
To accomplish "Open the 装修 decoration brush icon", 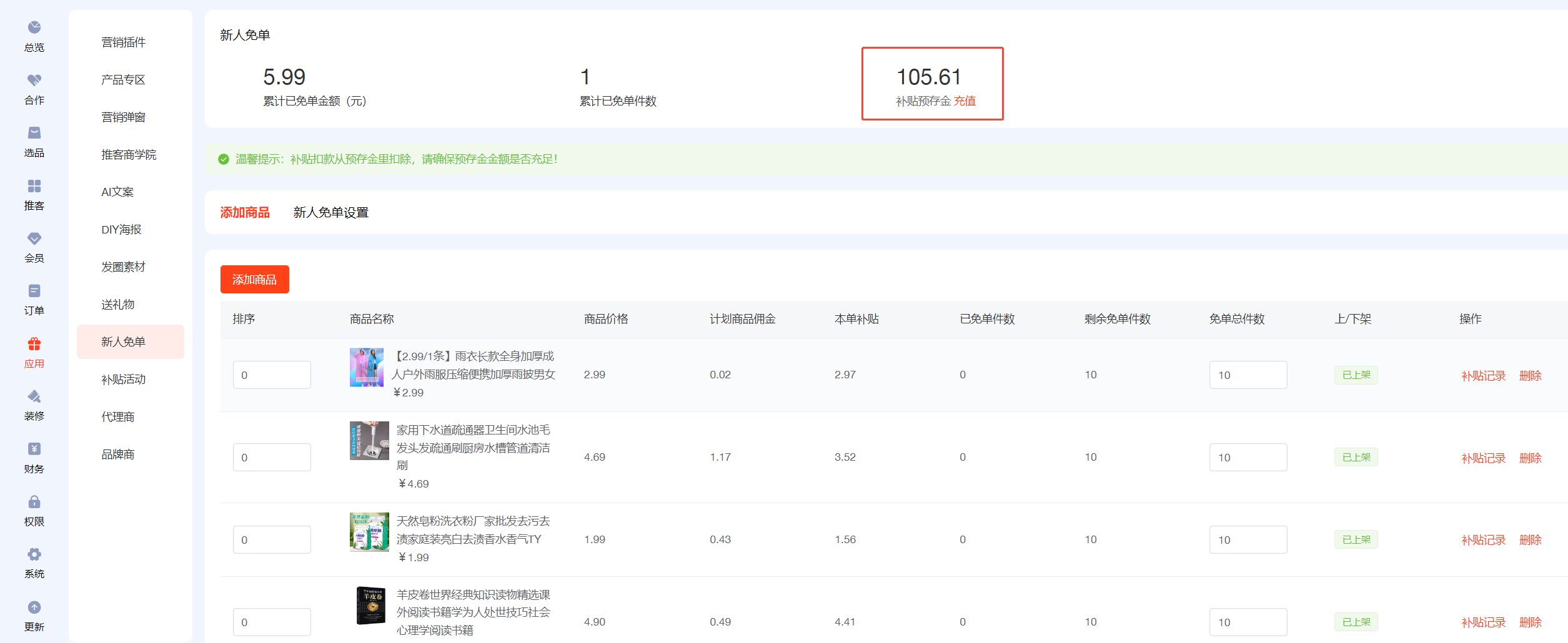I will coord(34,396).
